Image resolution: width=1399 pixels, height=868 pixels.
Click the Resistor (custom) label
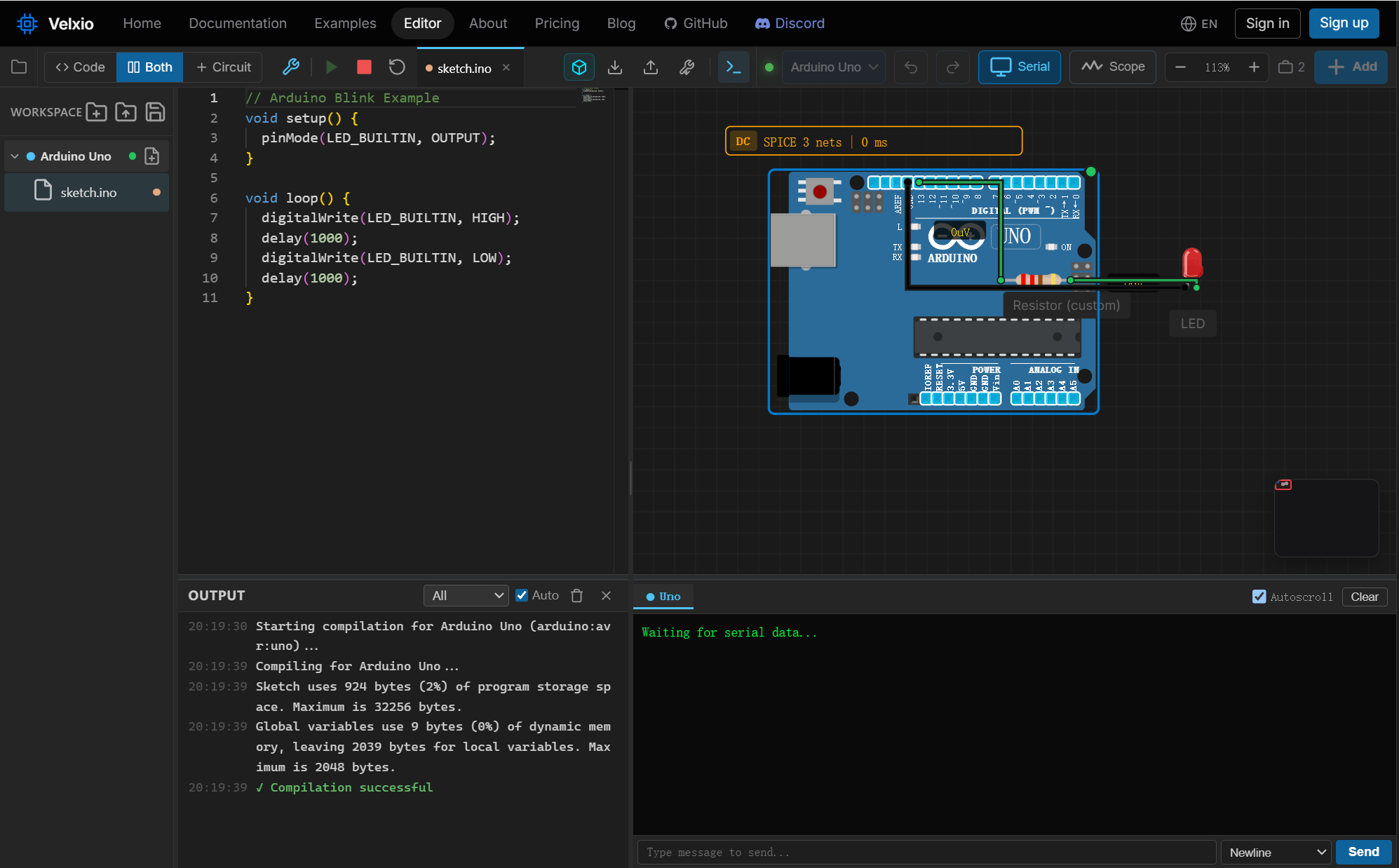(x=1066, y=305)
